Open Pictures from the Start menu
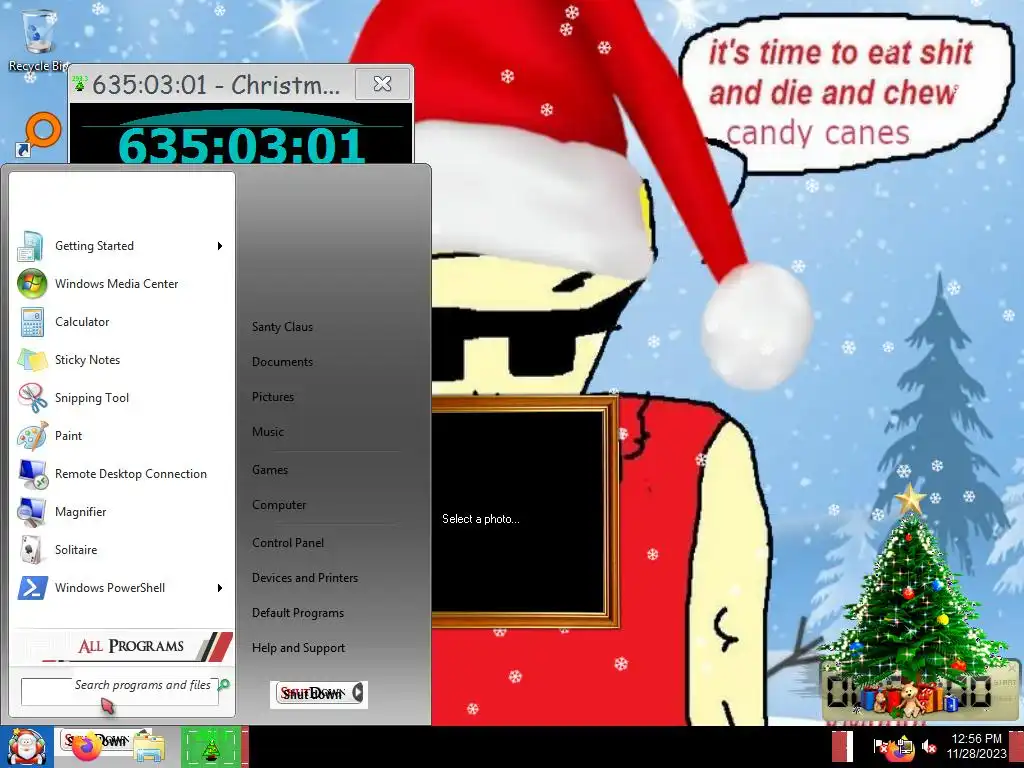The image size is (1024, 768). point(273,396)
